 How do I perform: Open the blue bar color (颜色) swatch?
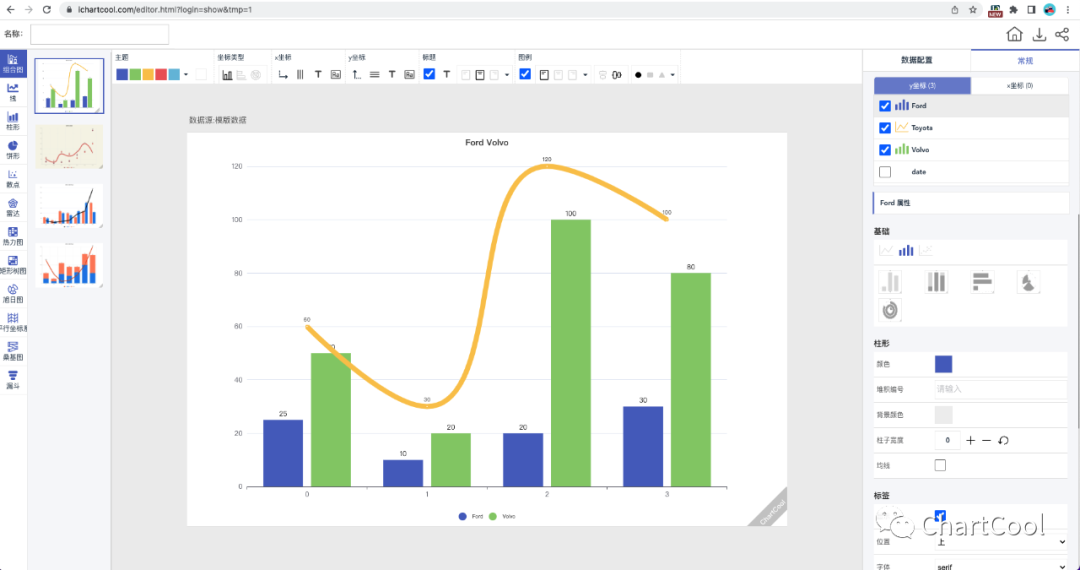[943, 364]
